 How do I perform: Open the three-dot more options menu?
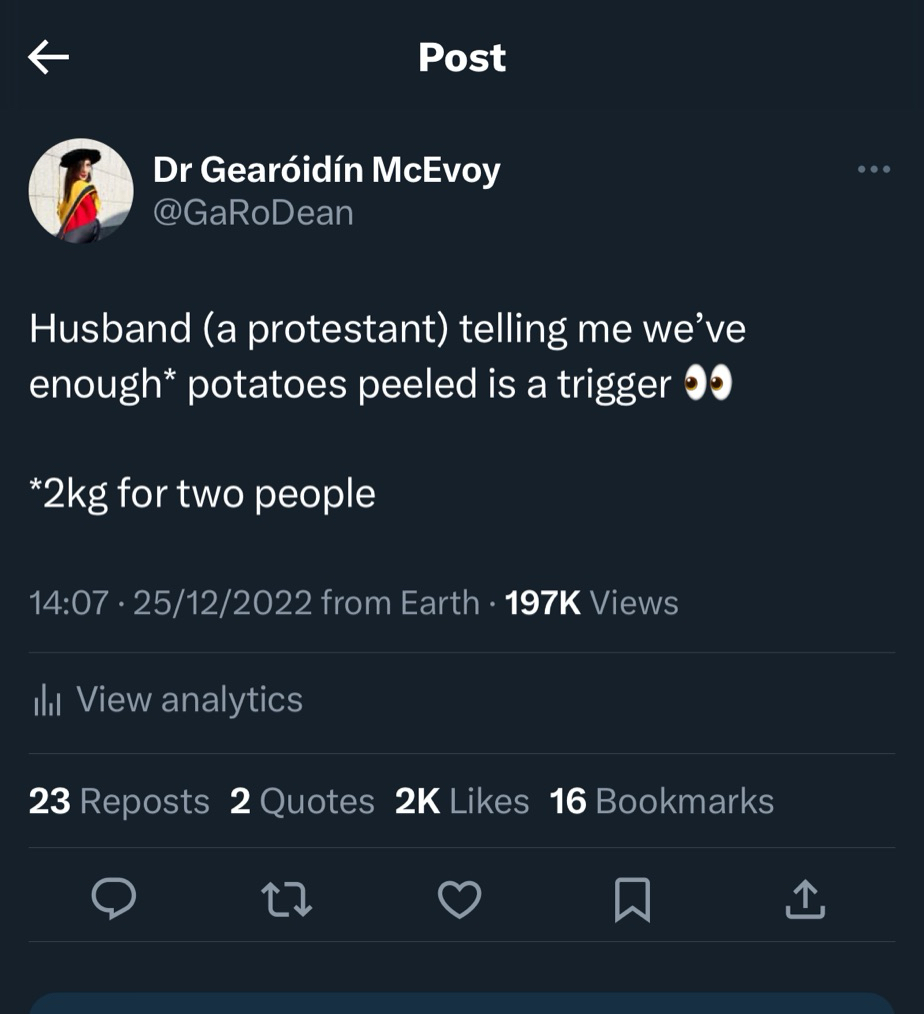pos(874,170)
